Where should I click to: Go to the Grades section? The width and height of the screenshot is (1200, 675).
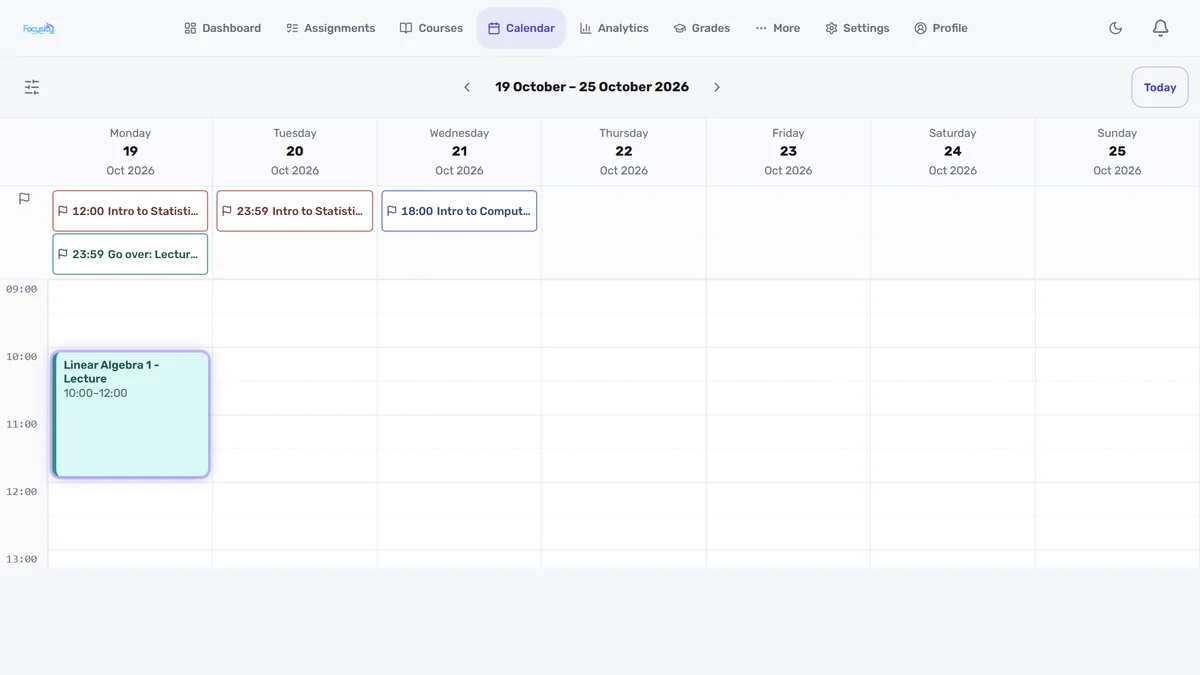[701, 28]
